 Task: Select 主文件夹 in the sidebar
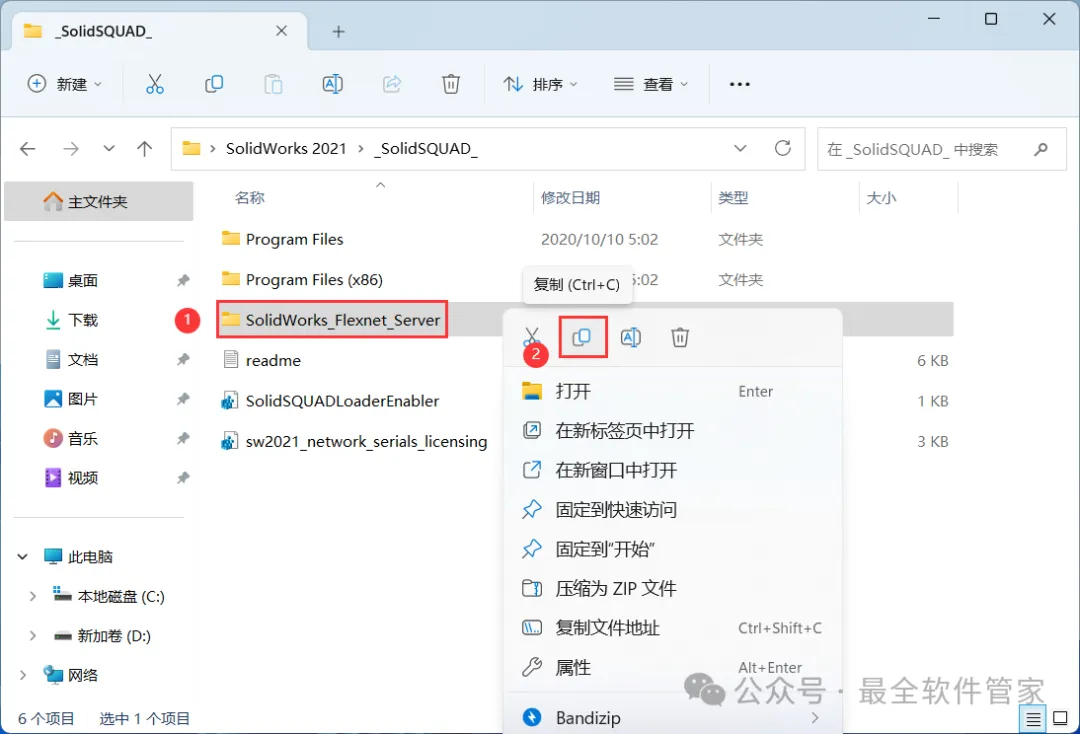point(98,201)
